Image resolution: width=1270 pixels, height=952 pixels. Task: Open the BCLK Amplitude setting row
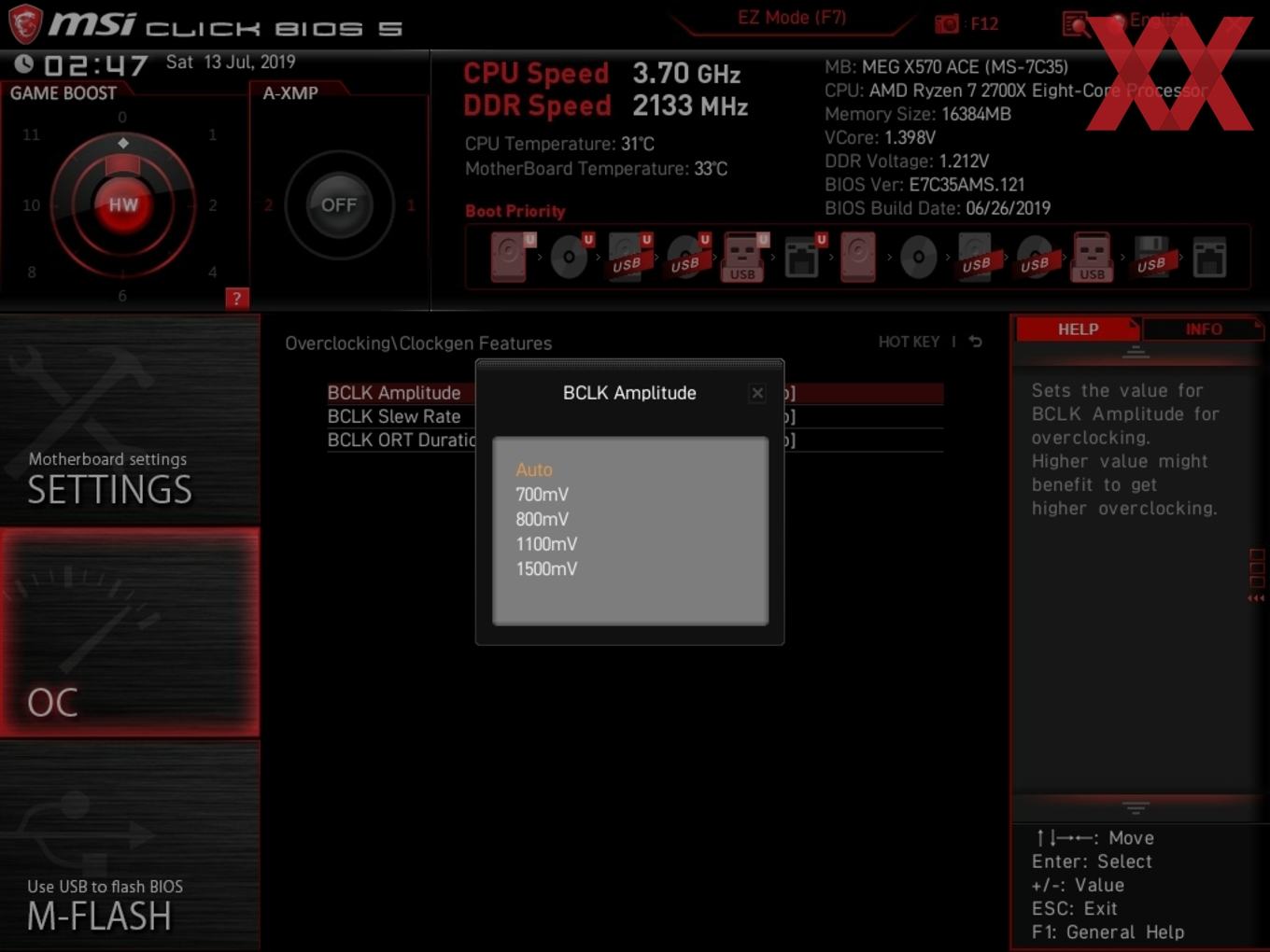635,393
